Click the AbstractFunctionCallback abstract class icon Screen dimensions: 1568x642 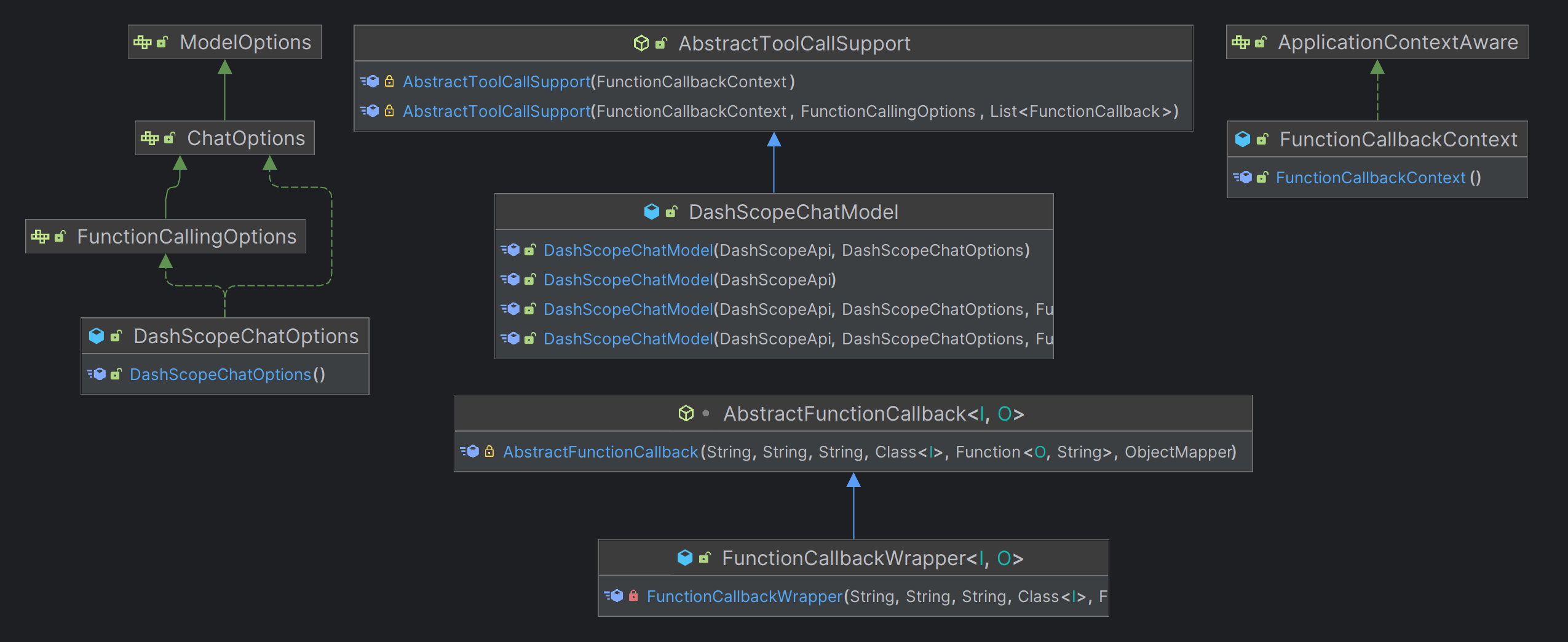(686, 413)
